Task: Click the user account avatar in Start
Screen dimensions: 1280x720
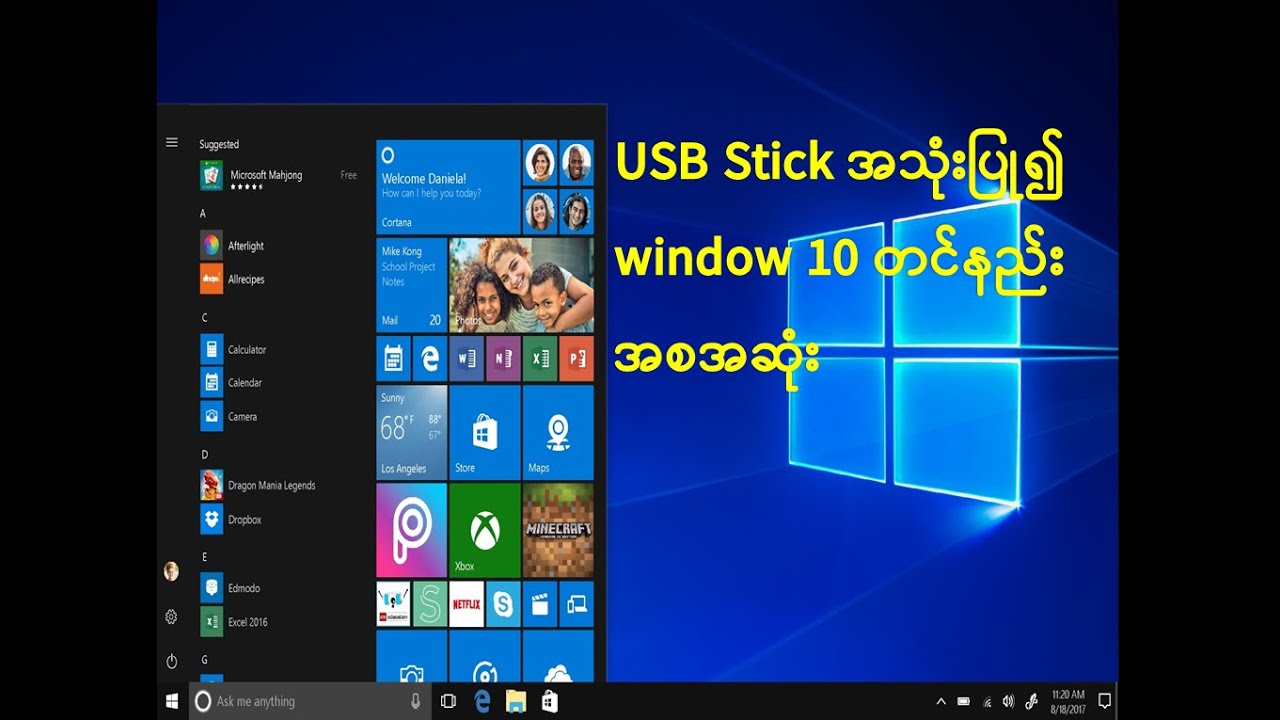Action: (171, 571)
